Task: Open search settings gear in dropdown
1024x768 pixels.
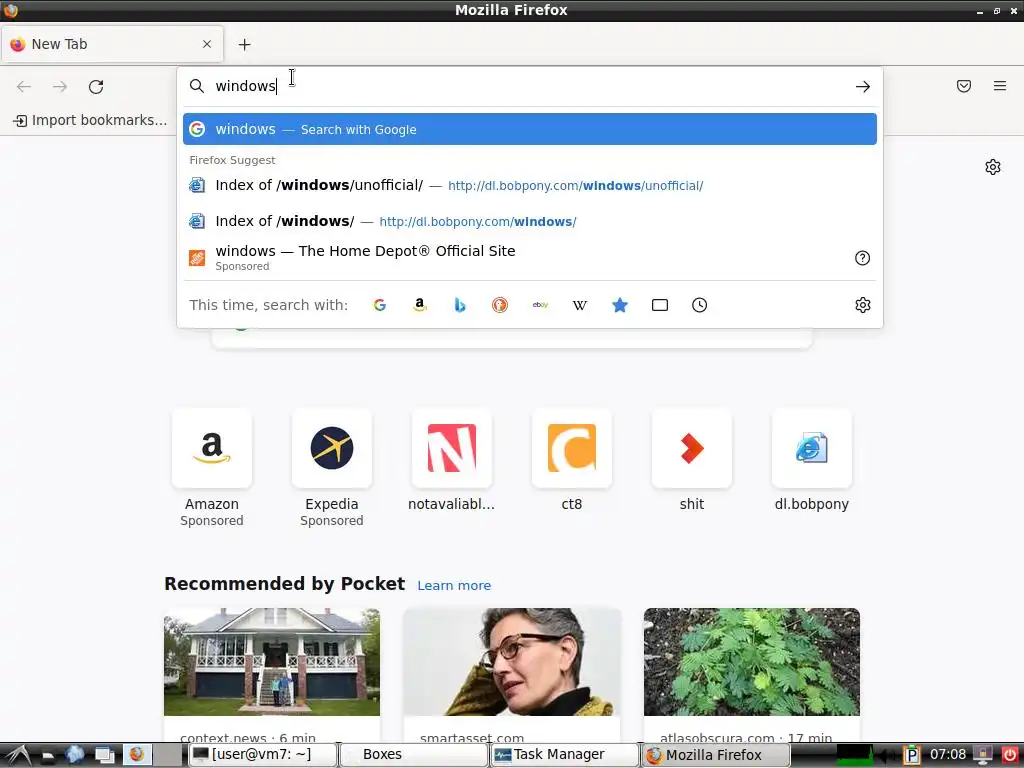Action: click(863, 305)
